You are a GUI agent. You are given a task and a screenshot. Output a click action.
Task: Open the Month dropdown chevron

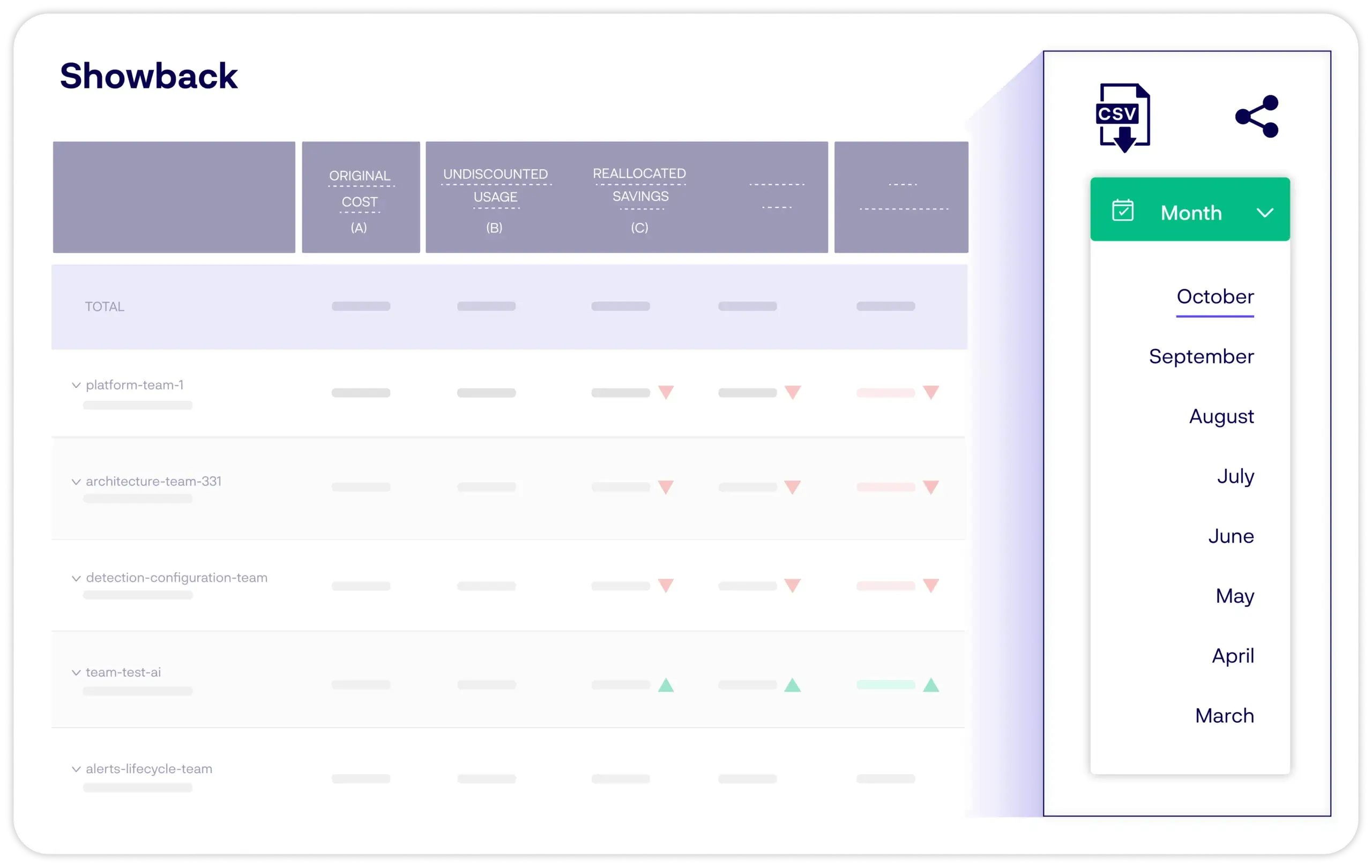[1264, 212]
